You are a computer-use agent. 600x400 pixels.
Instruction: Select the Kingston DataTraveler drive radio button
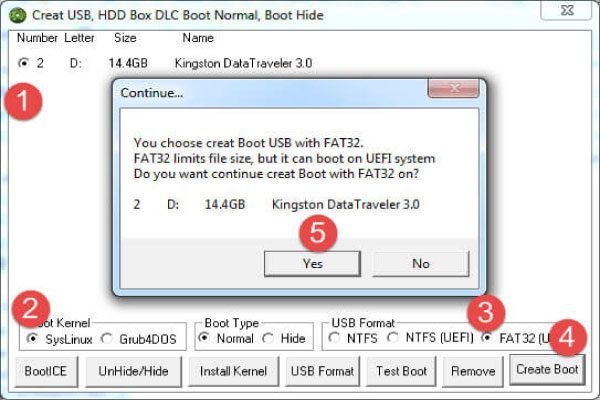tap(24, 63)
